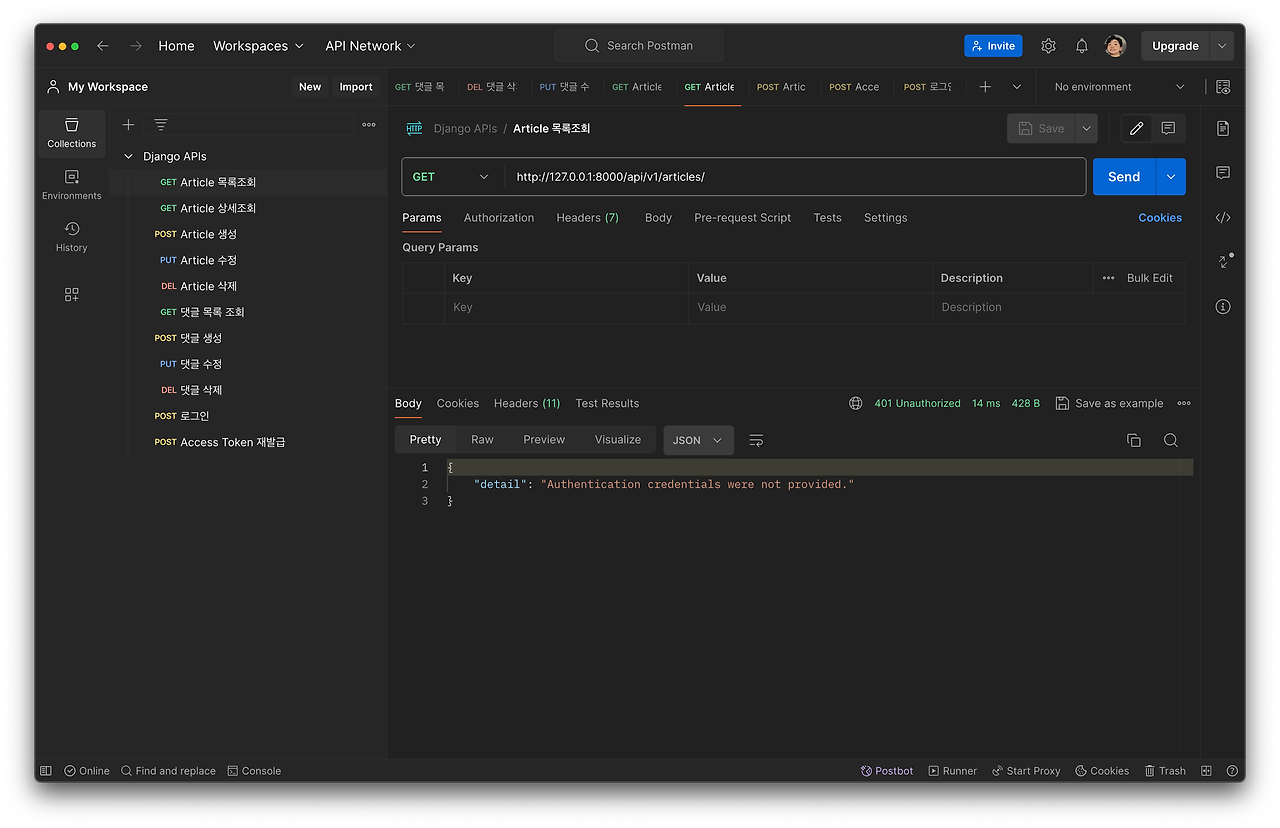Open the help icon in status bar

tap(1232, 771)
